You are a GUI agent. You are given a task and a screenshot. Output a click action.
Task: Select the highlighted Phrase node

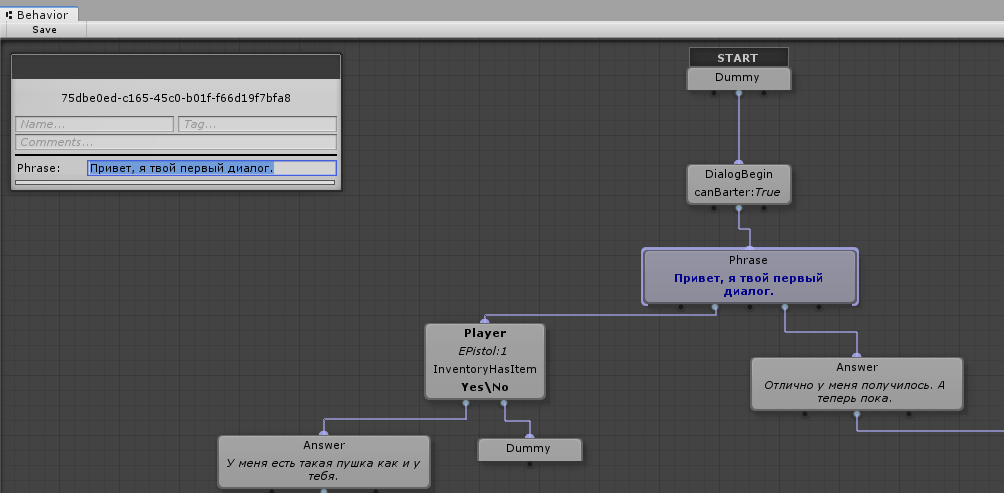[x=750, y=277]
